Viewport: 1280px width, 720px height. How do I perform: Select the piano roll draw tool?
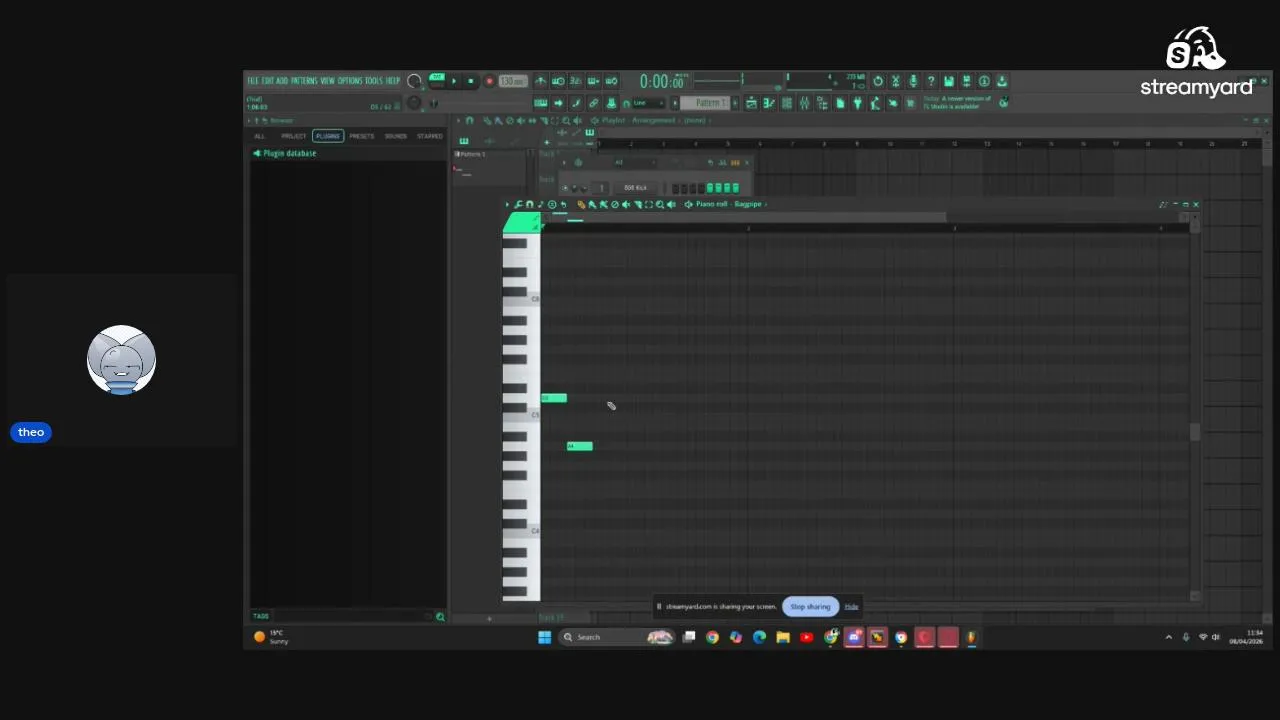point(581,204)
